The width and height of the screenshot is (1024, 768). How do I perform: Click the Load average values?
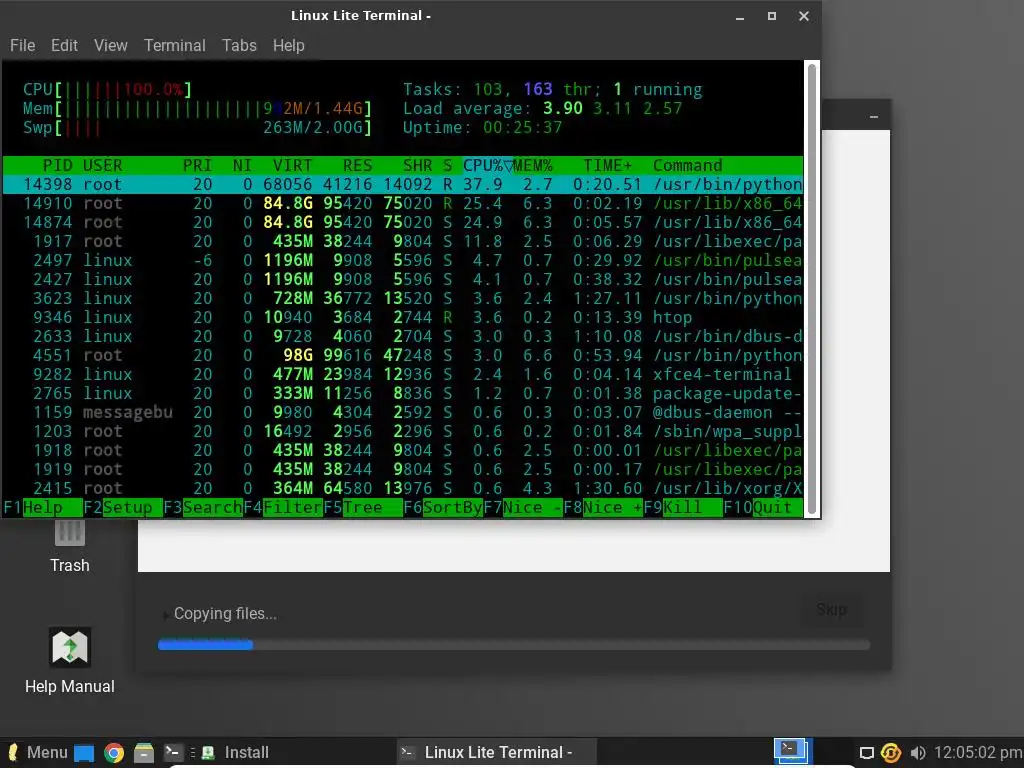[613, 108]
